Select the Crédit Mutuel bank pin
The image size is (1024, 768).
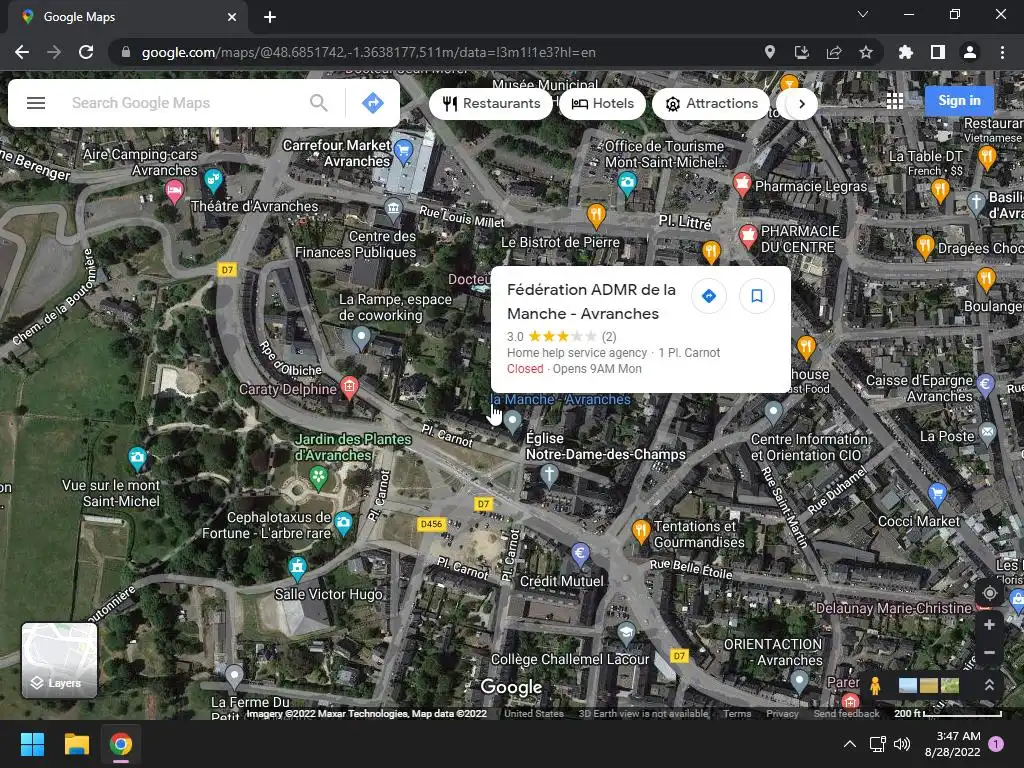pos(580,554)
